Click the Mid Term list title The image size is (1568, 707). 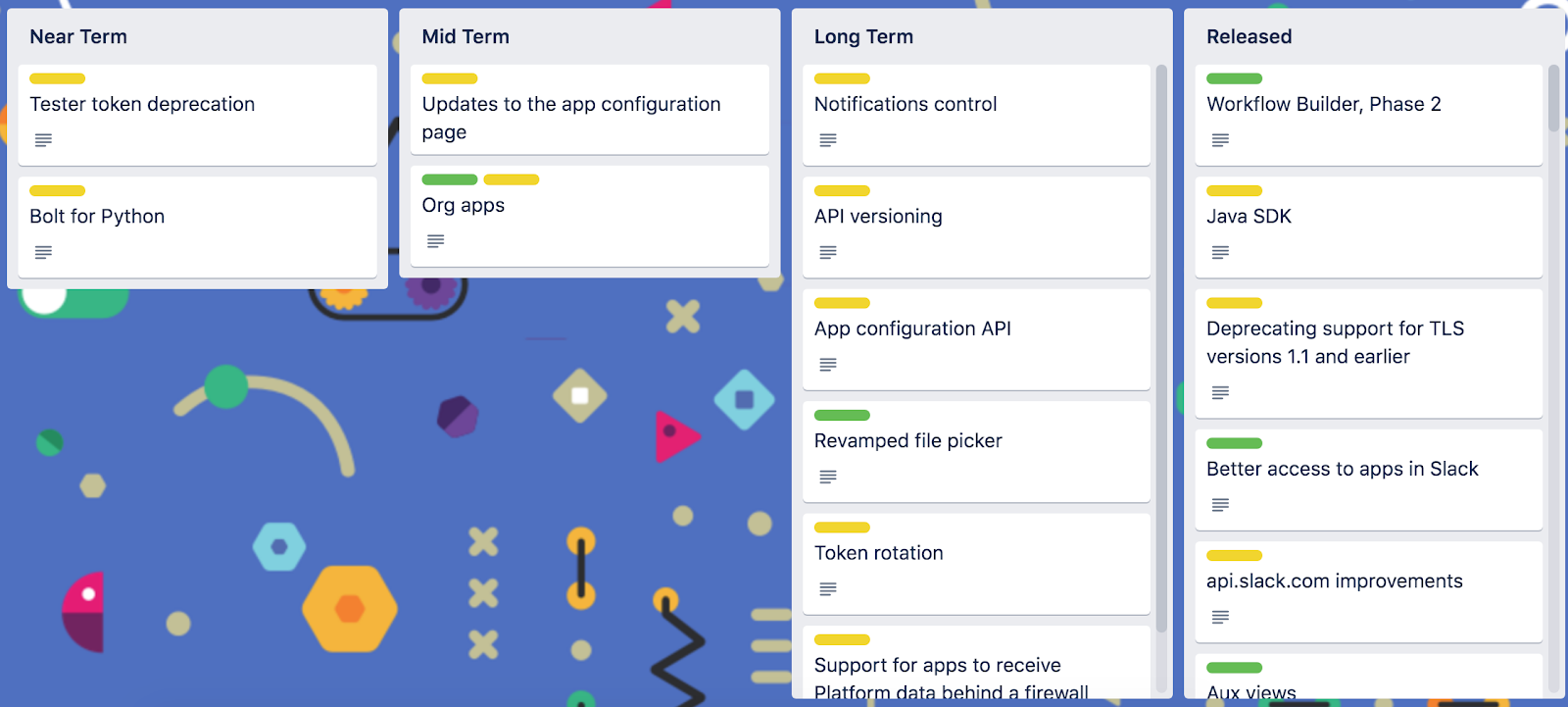click(465, 36)
